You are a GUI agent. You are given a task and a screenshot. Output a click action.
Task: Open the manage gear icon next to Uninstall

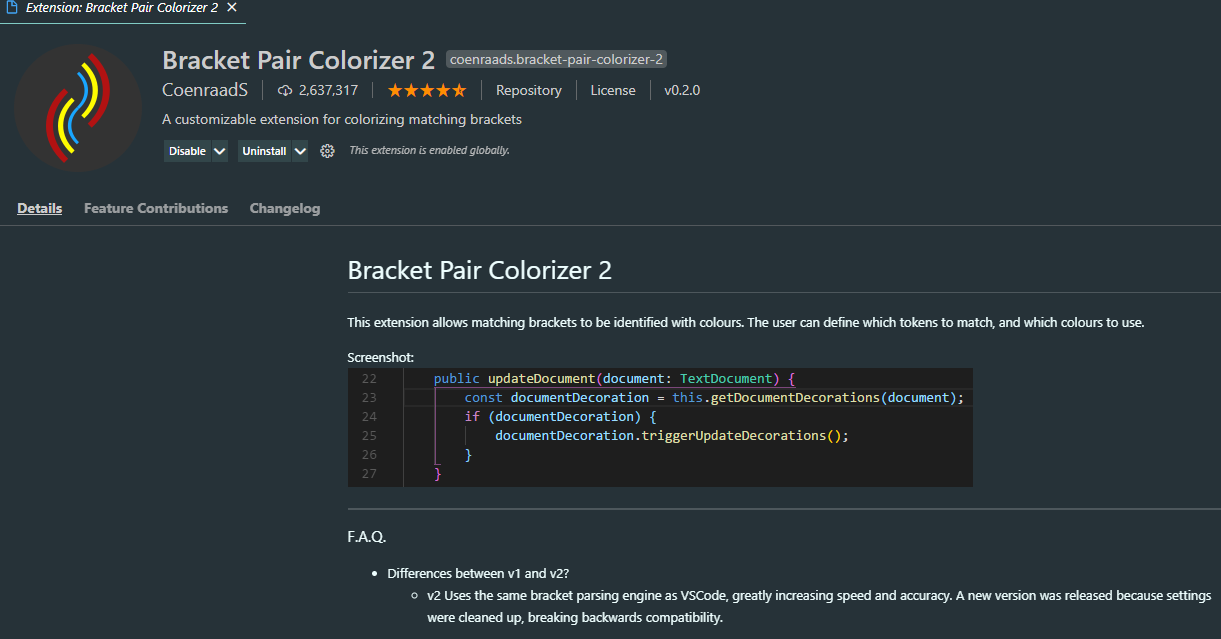point(327,151)
